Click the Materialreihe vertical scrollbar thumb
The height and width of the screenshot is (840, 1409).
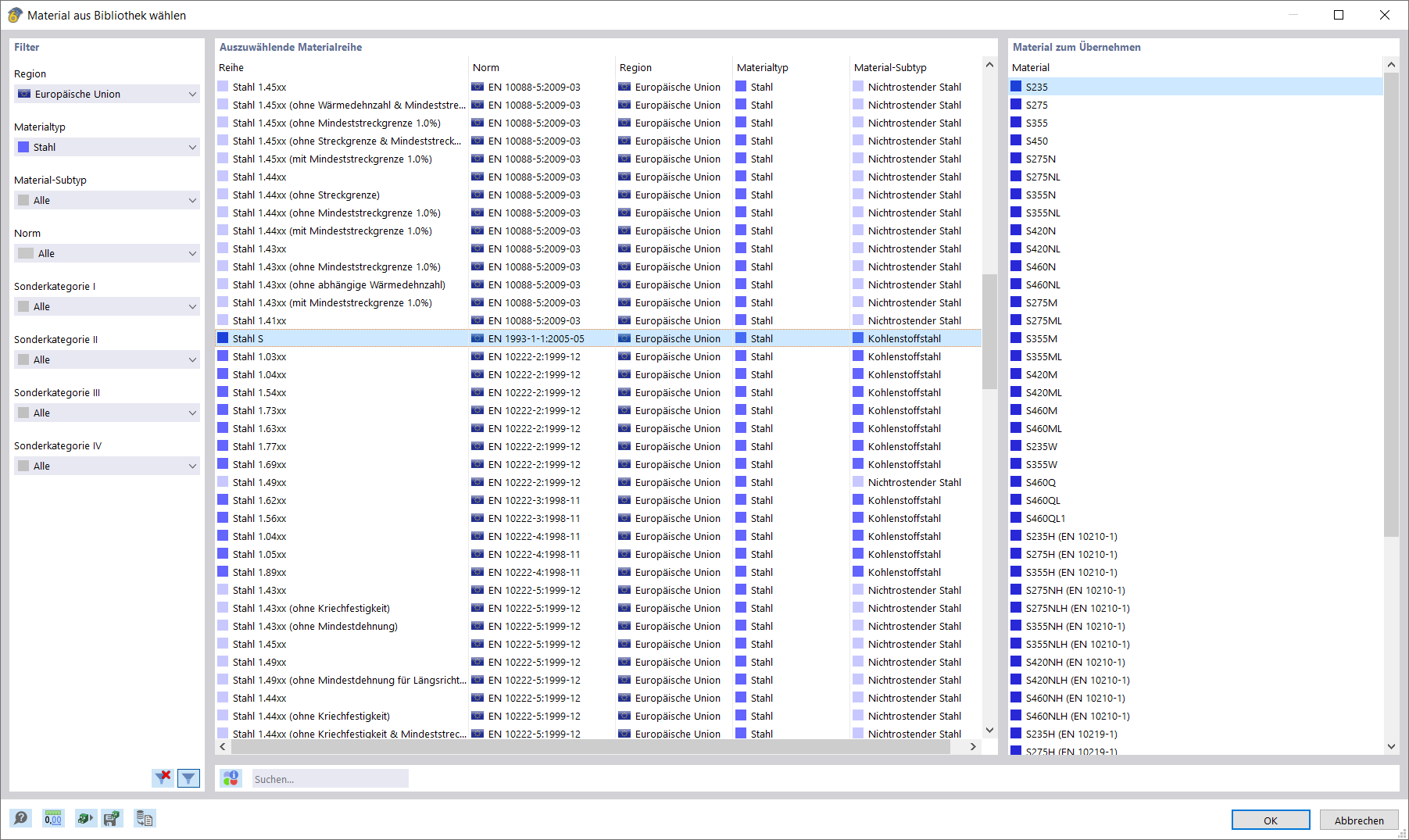click(x=989, y=331)
